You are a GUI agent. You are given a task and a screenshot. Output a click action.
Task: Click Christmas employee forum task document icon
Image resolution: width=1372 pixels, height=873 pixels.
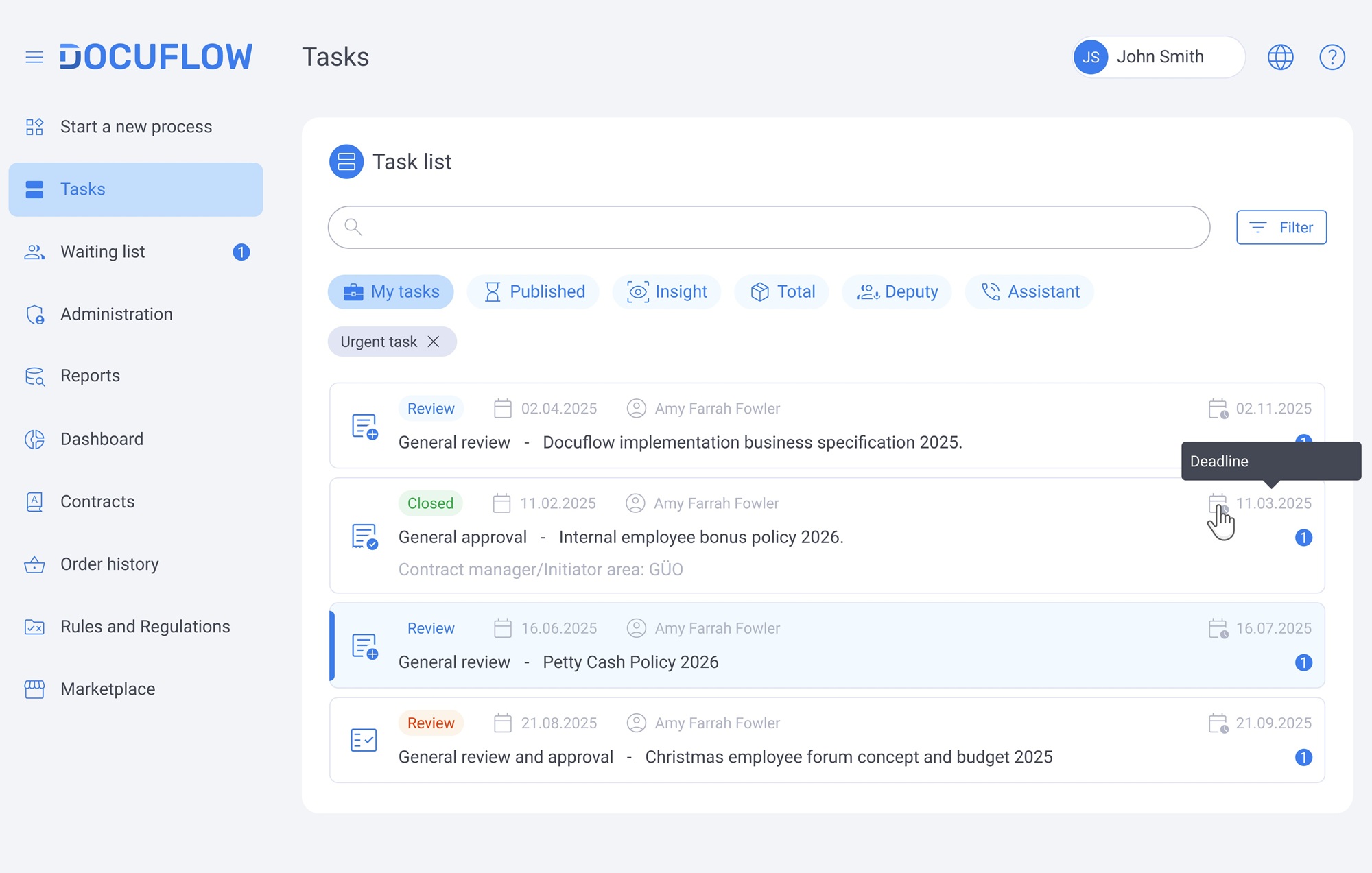pos(364,740)
